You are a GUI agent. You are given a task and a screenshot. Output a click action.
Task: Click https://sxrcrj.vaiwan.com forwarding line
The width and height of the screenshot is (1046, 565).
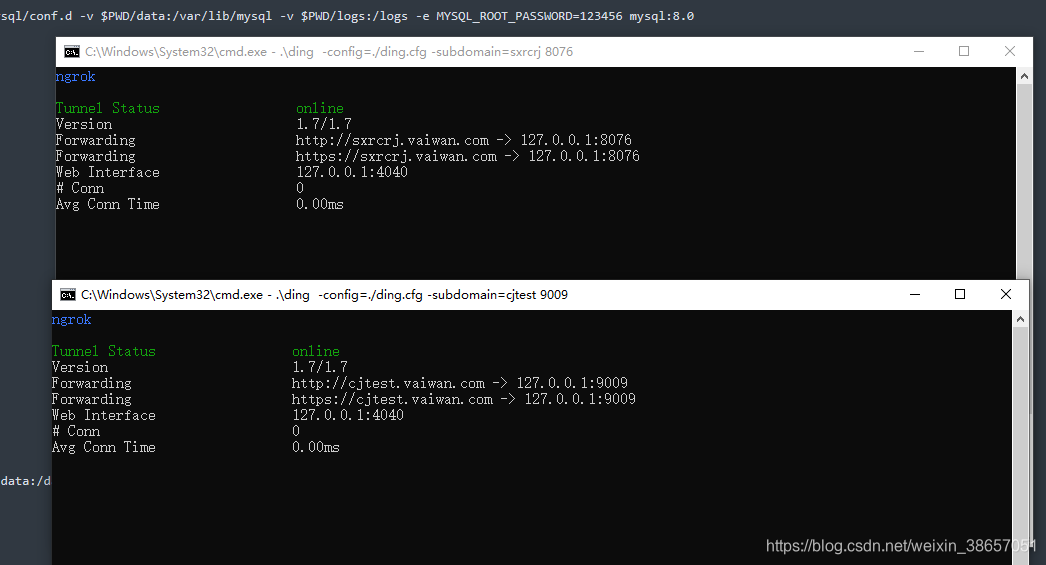(468, 156)
